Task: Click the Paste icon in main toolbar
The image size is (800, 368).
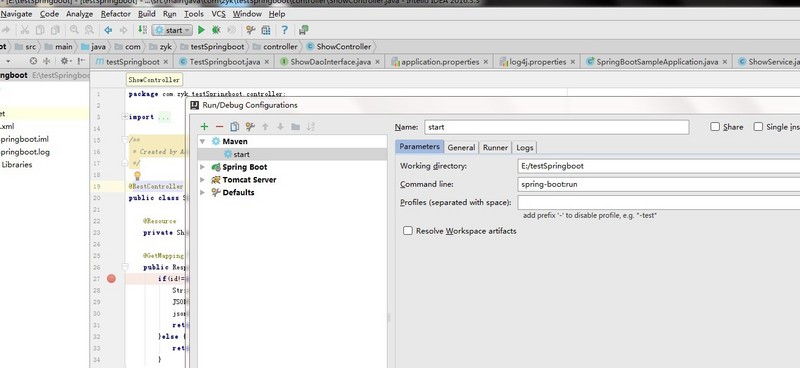Action: [55, 30]
